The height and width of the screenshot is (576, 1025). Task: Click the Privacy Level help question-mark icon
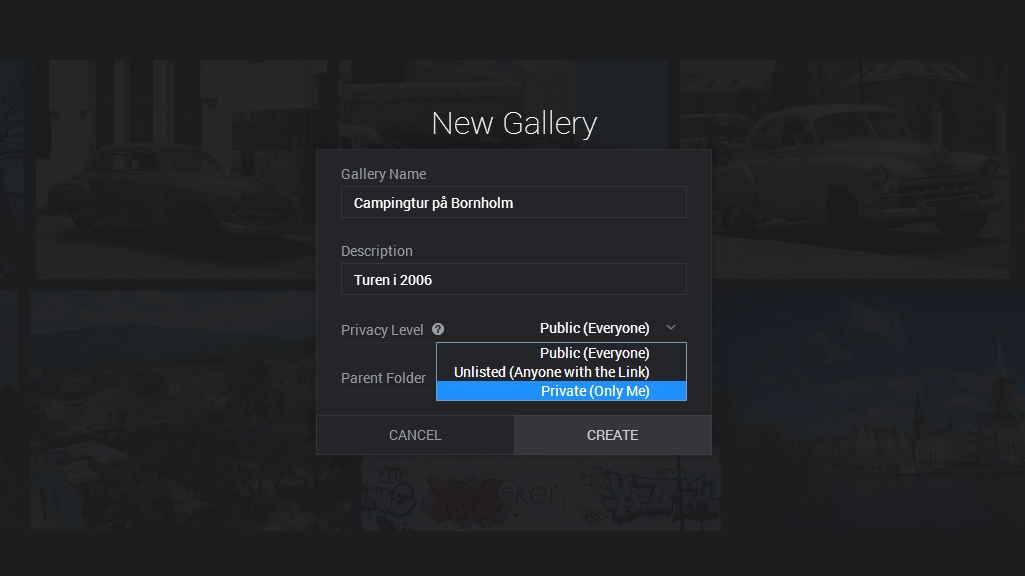point(438,329)
